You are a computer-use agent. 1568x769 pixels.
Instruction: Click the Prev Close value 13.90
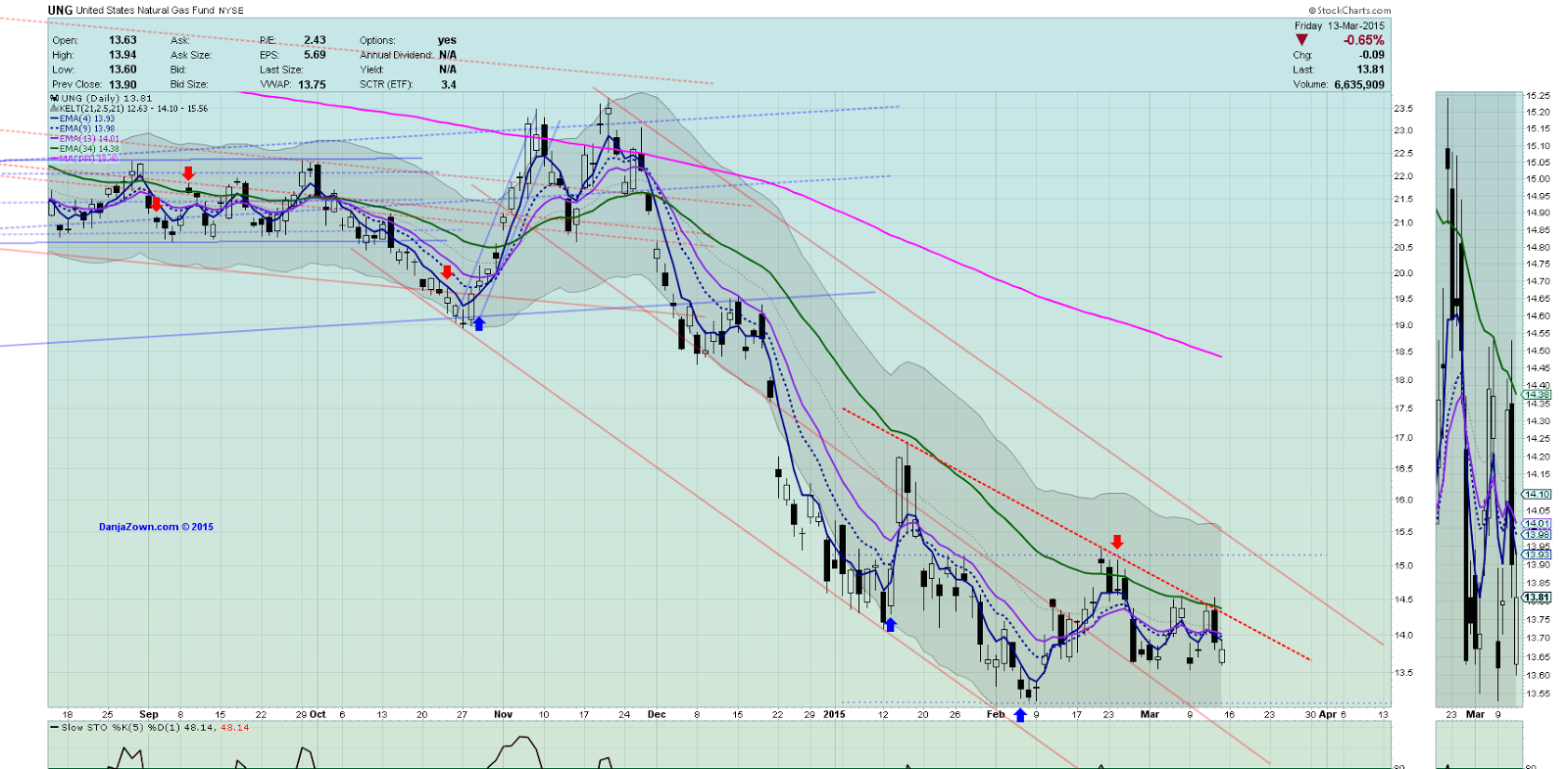(122, 84)
